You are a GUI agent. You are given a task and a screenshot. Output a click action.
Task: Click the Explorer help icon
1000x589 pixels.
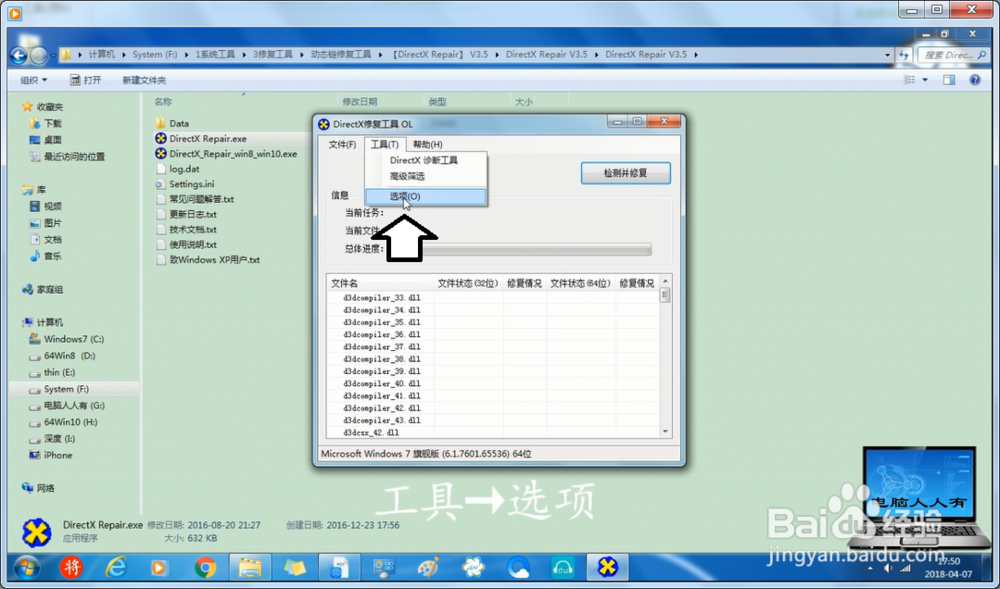coord(974,80)
